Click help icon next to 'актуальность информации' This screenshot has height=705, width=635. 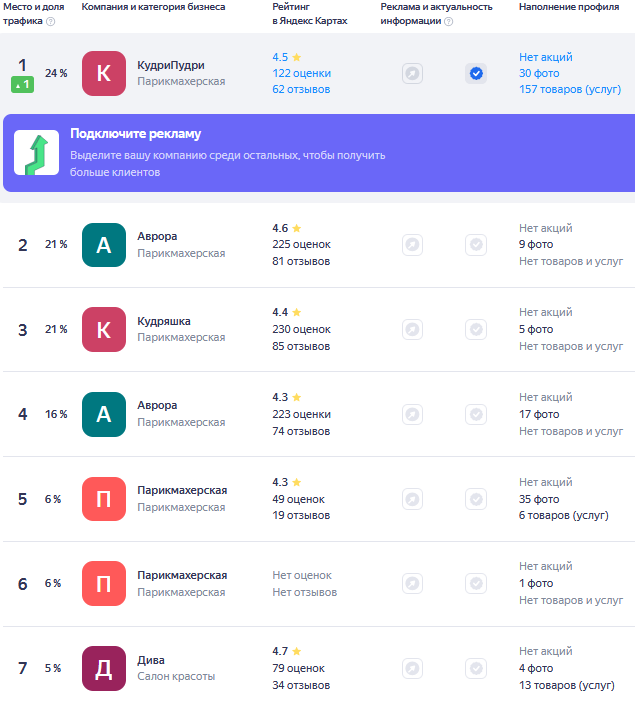click(449, 21)
